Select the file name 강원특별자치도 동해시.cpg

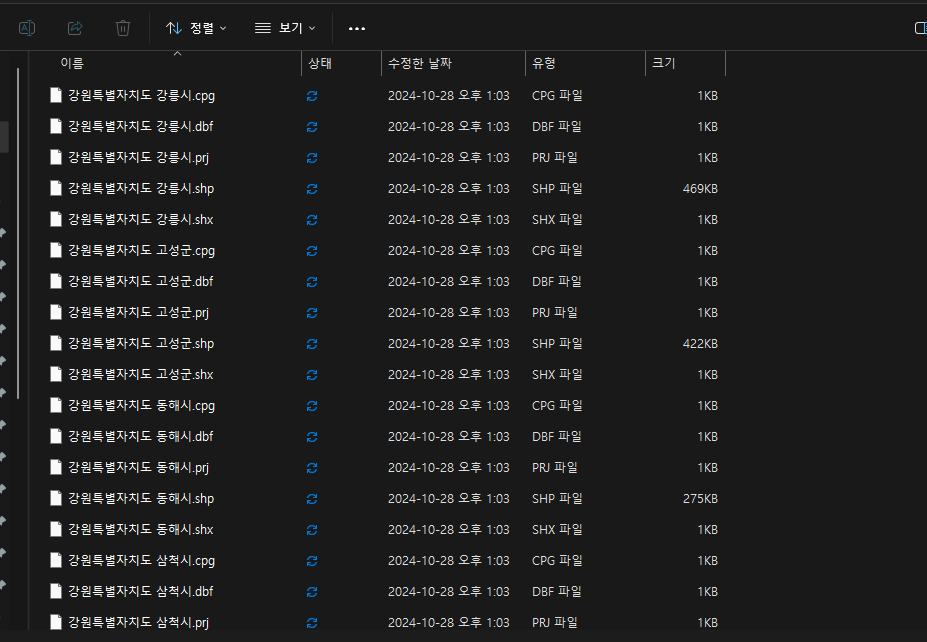pyautogui.click(x=141, y=406)
